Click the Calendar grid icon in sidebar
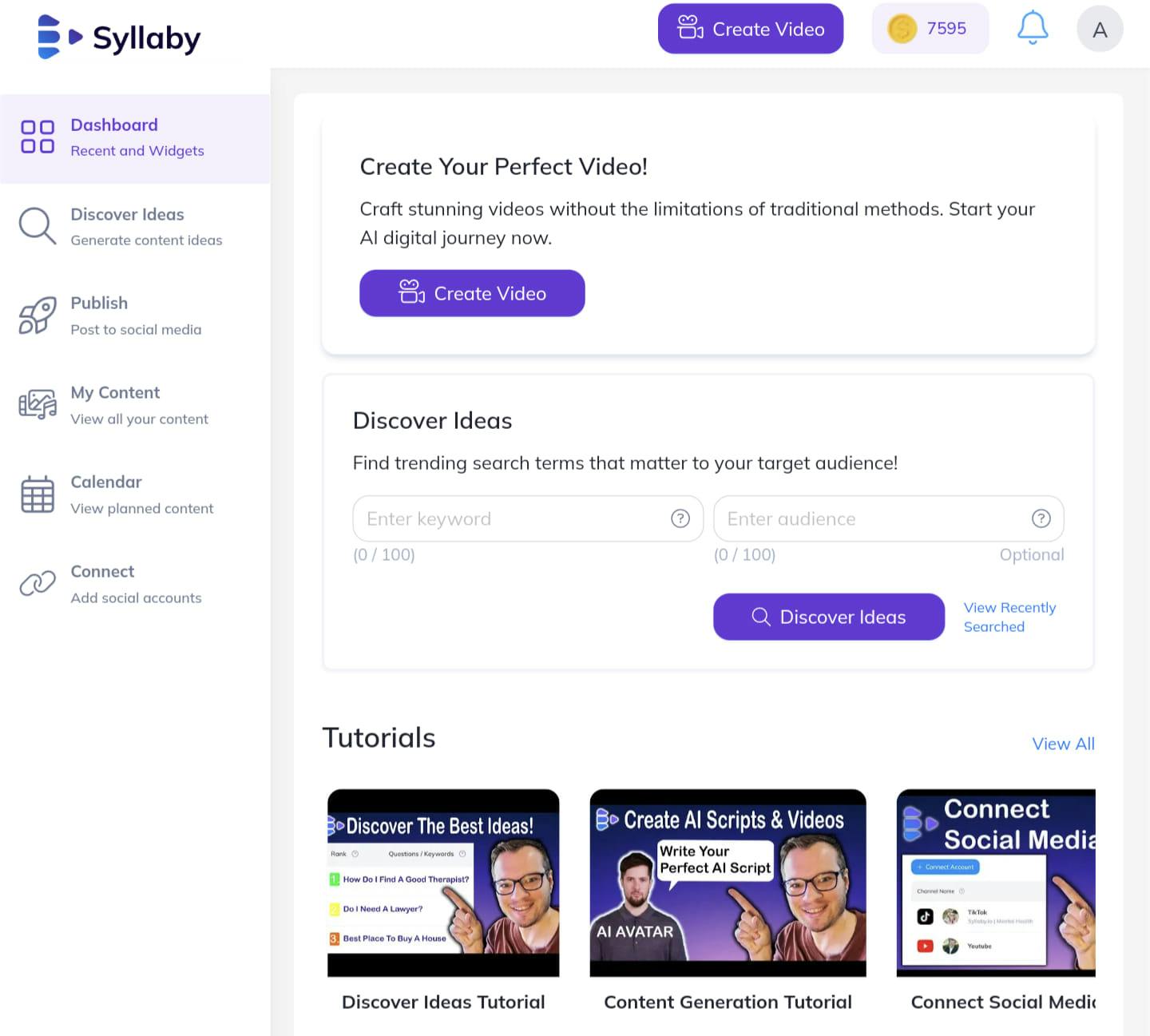The height and width of the screenshot is (1036, 1150). 38,494
